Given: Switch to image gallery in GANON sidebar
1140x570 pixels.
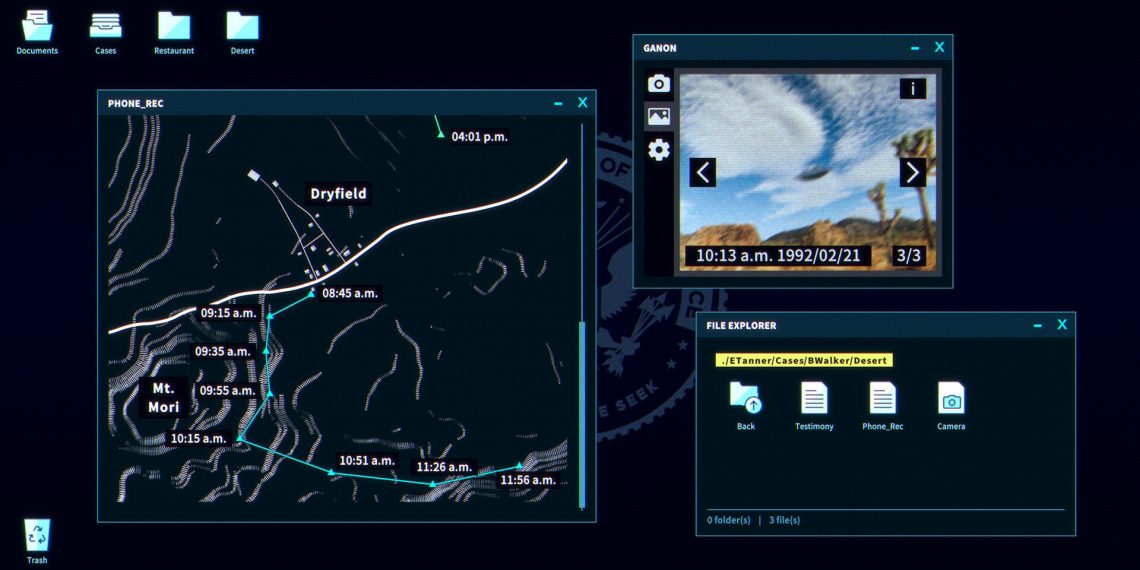Looking at the screenshot, I should click(x=658, y=116).
